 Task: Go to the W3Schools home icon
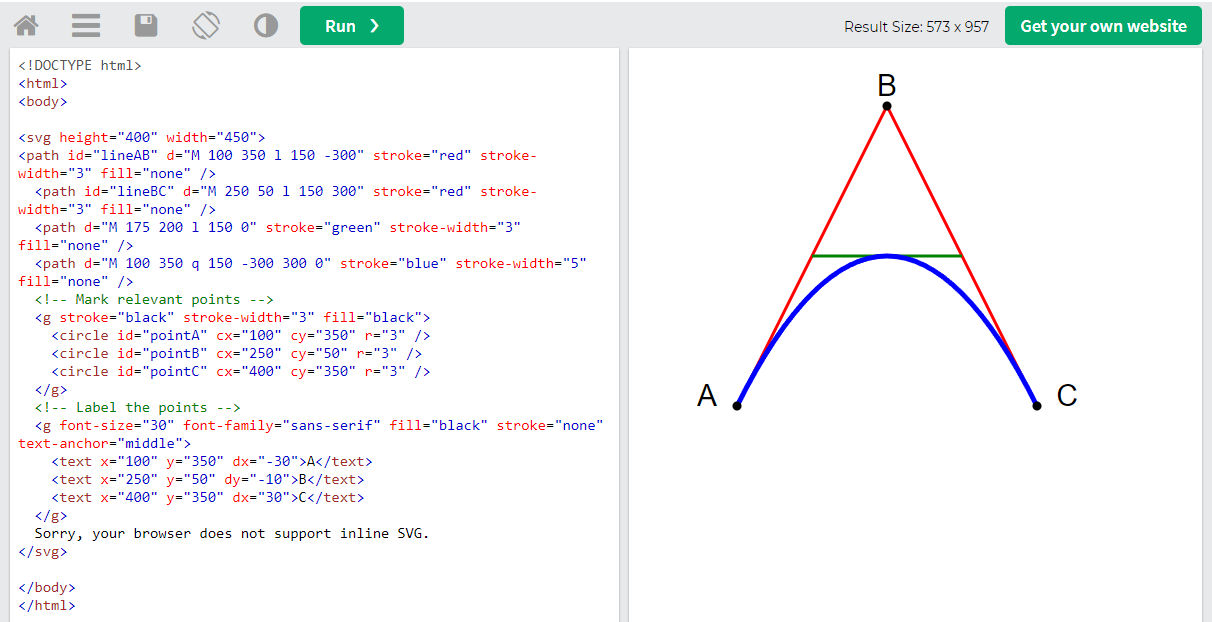pyautogui.click(x=26, y=25)
